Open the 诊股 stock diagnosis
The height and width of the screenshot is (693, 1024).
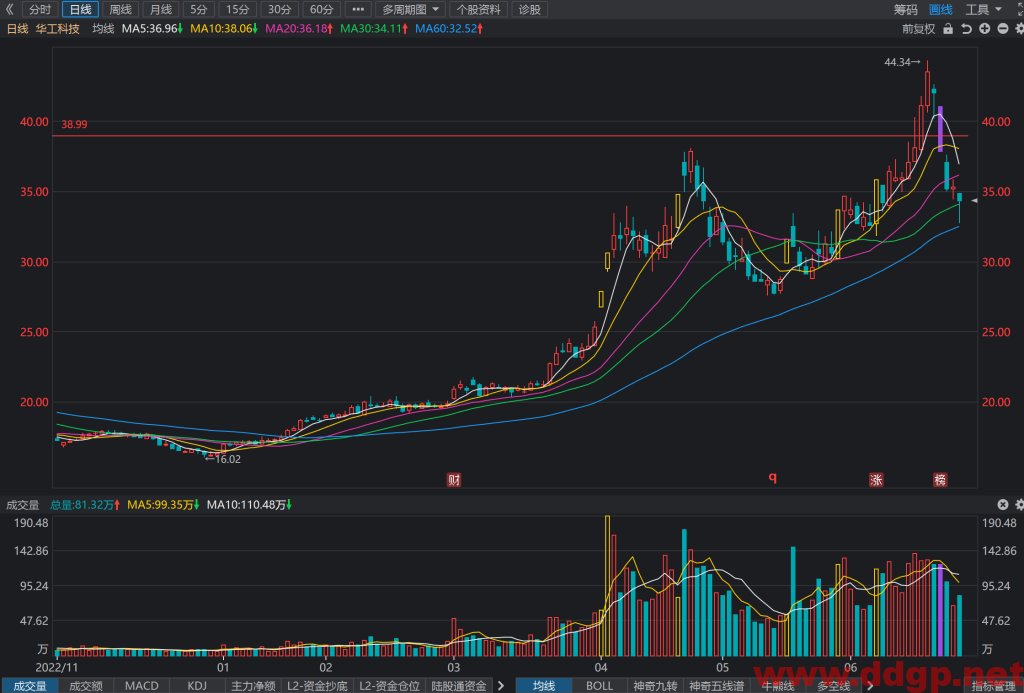530,9
